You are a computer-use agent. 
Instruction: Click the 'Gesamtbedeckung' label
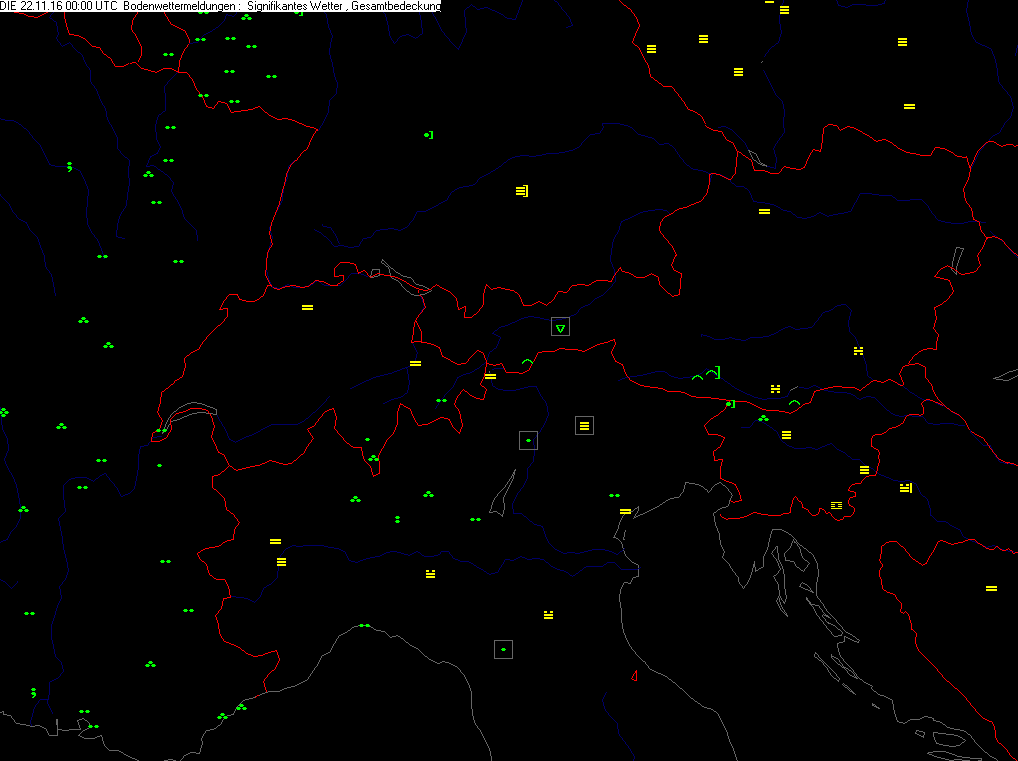(x=396, y=6)
